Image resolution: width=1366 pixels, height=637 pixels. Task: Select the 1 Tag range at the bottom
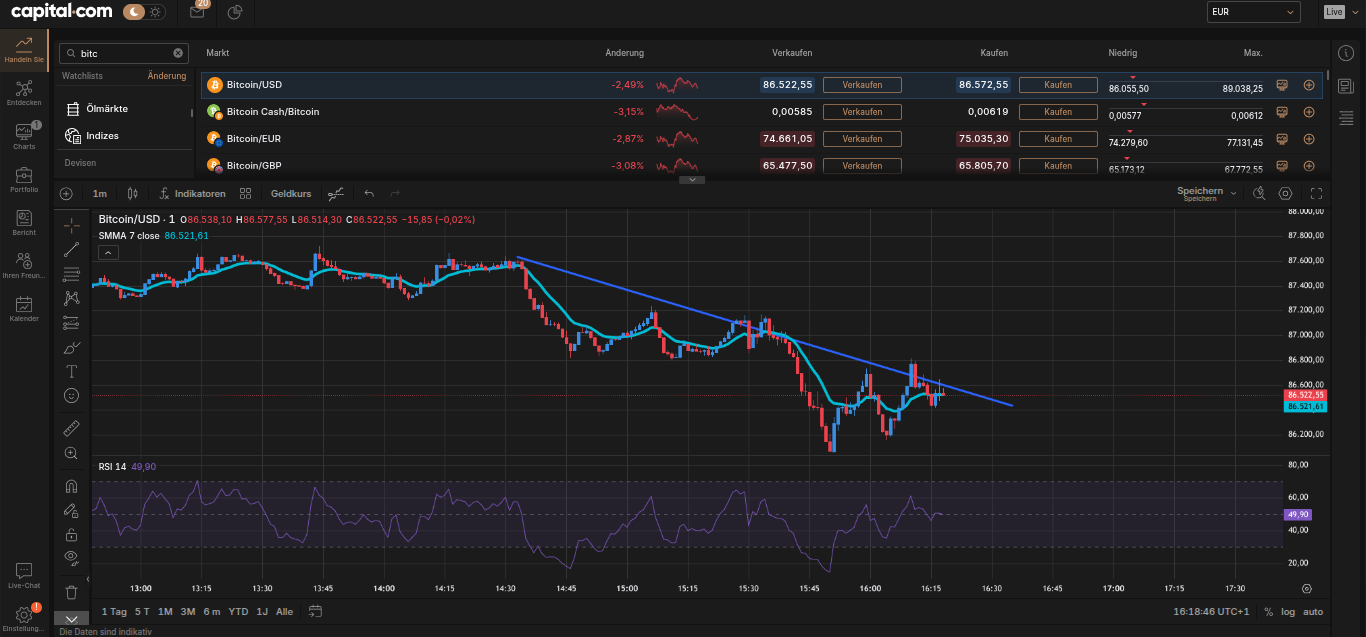(113, 611)
